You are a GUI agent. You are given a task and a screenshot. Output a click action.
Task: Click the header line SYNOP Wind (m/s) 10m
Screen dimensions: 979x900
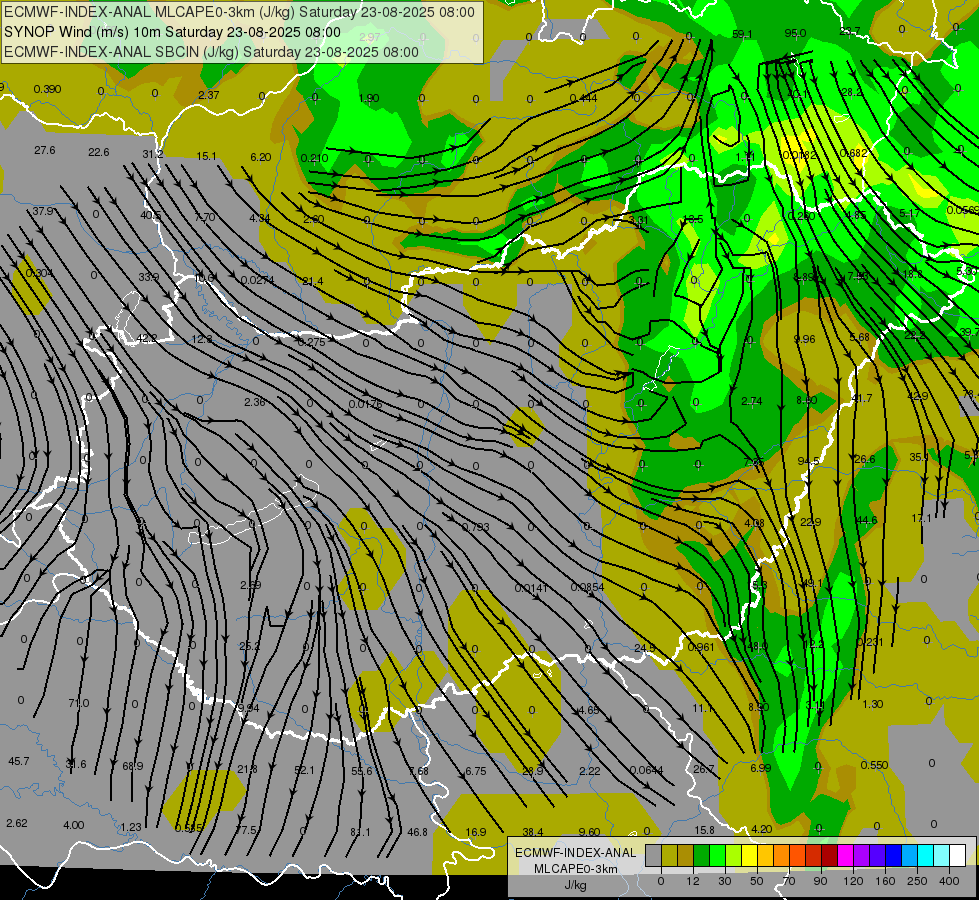click(172, 32)
